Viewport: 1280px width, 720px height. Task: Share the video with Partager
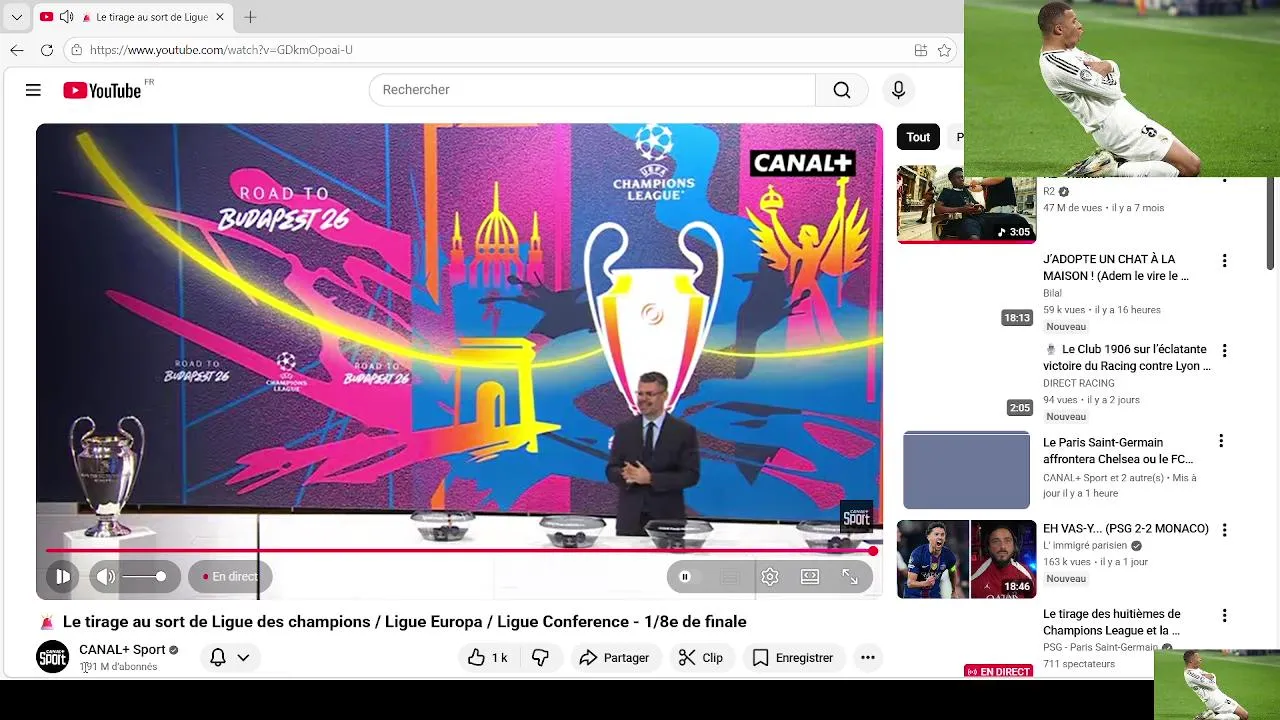tap(614, 657)
